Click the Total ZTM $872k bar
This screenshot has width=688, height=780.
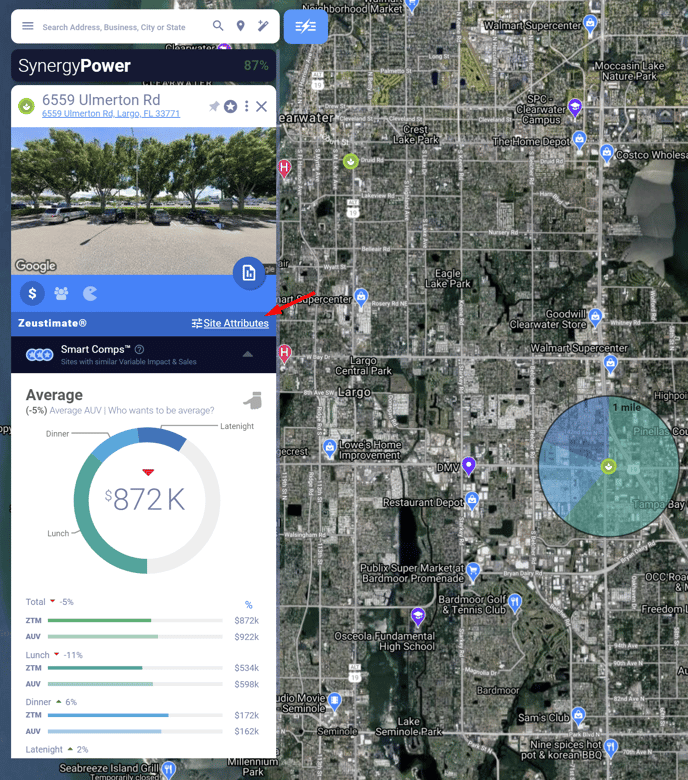[x=135, y=621]
